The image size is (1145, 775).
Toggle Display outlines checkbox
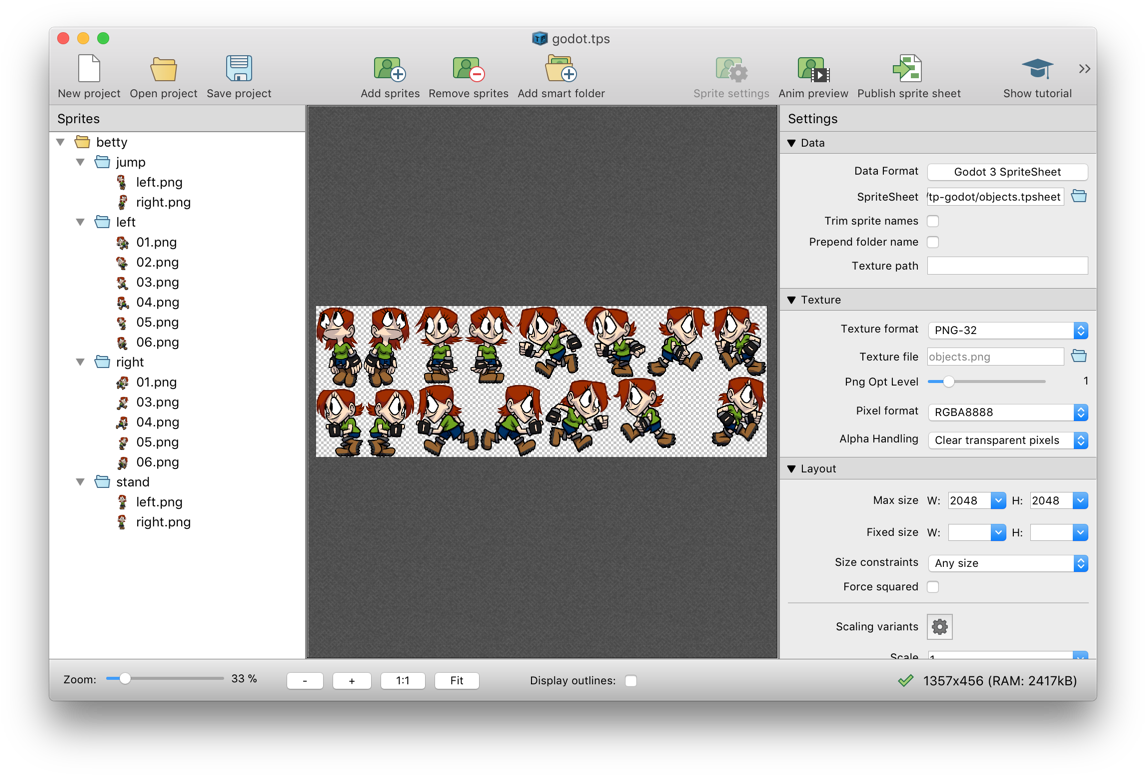coord(631,681)
